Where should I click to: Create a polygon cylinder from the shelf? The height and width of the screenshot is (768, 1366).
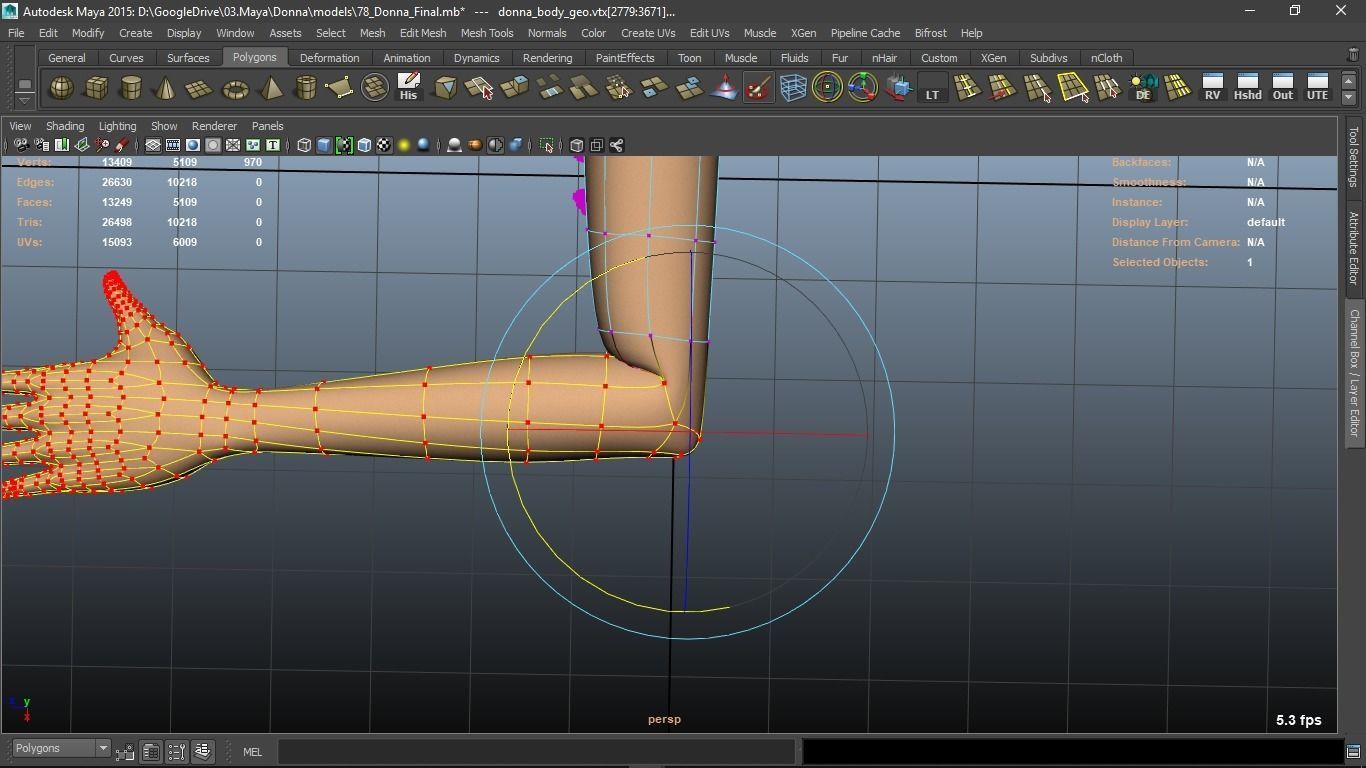click(x=131, y=88)
